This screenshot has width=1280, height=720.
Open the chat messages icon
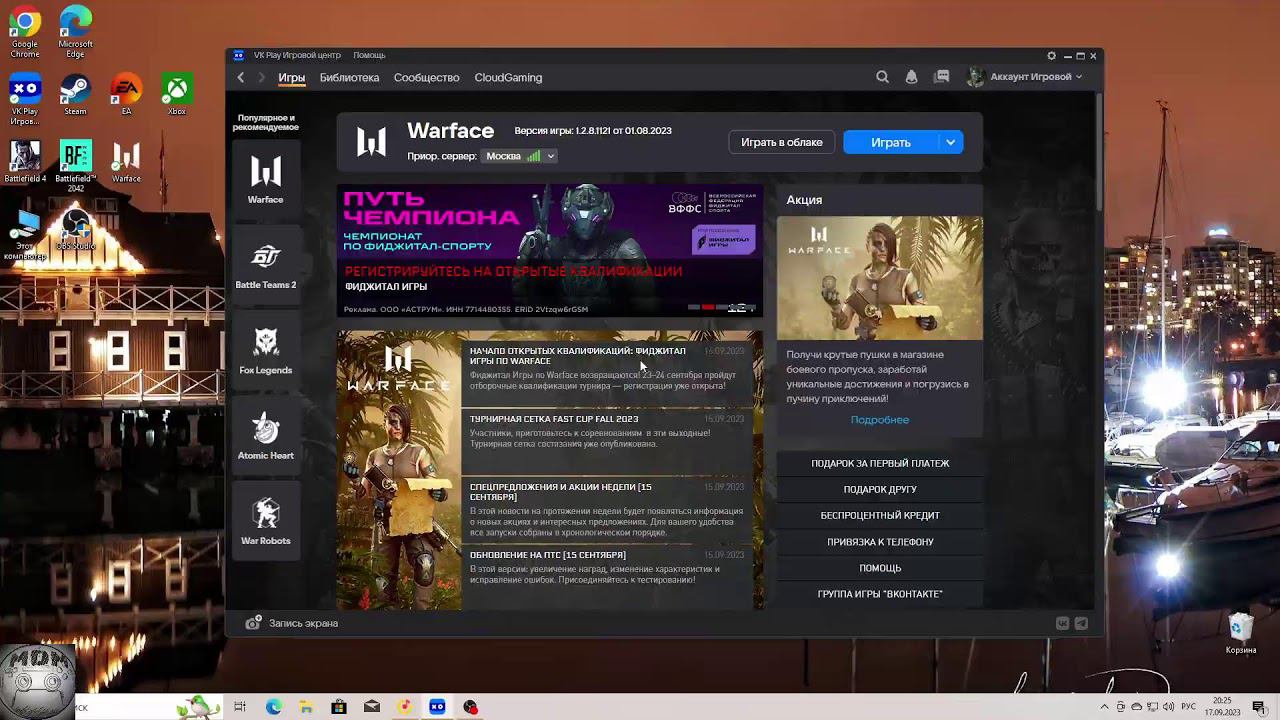pos(942,77)
